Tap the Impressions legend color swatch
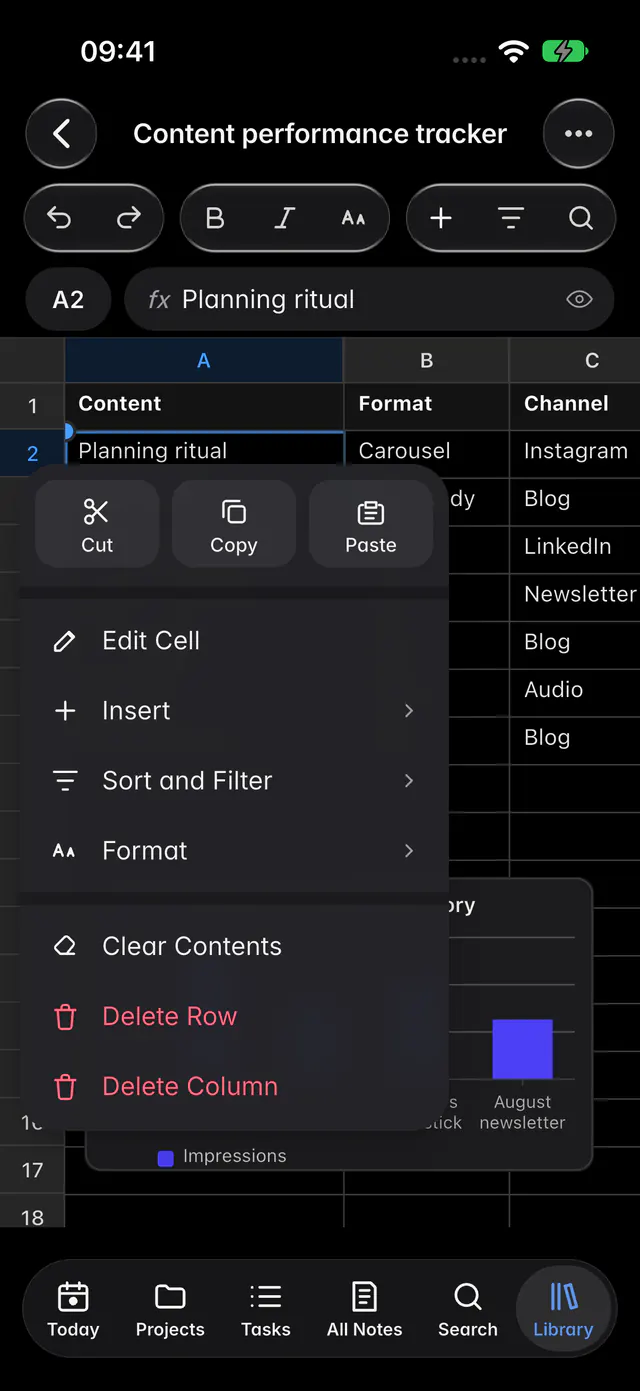 [166, 1158]
